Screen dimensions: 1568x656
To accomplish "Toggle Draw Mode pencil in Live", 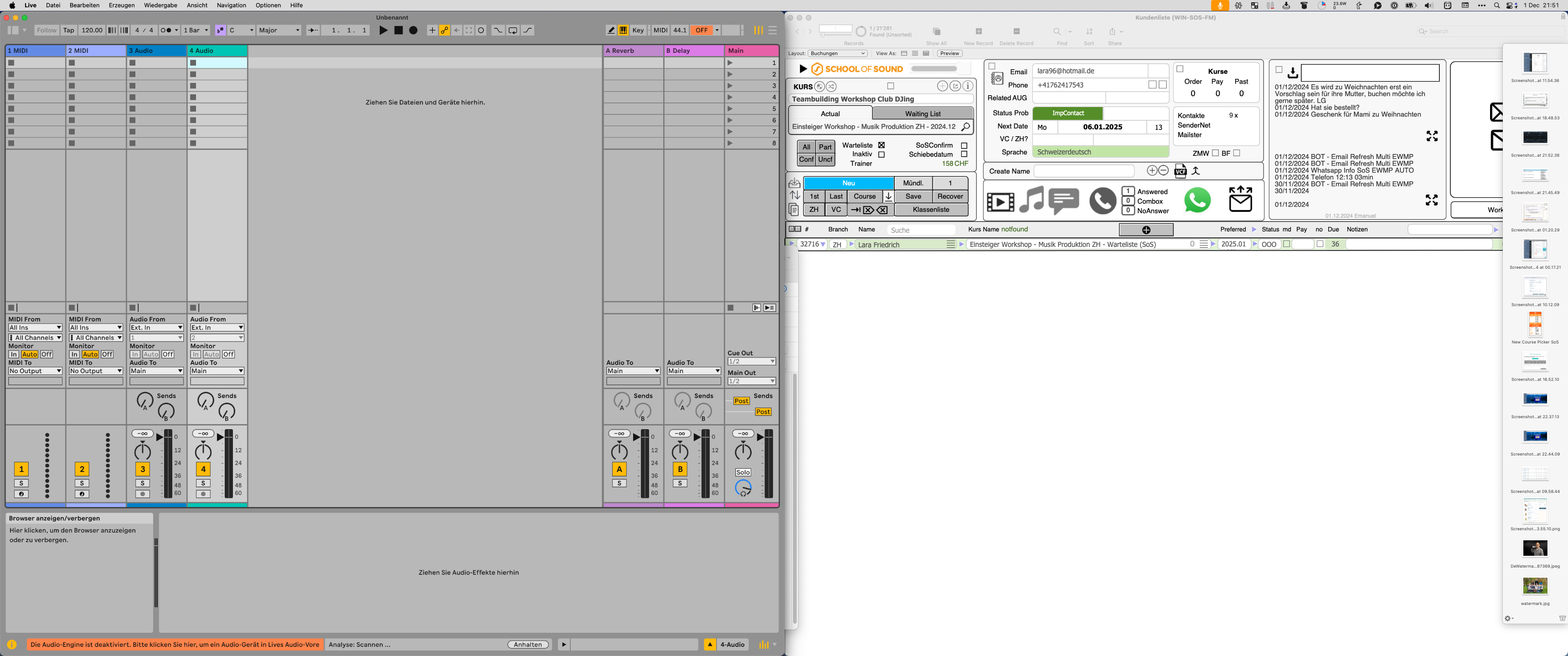I will point(611,31).
